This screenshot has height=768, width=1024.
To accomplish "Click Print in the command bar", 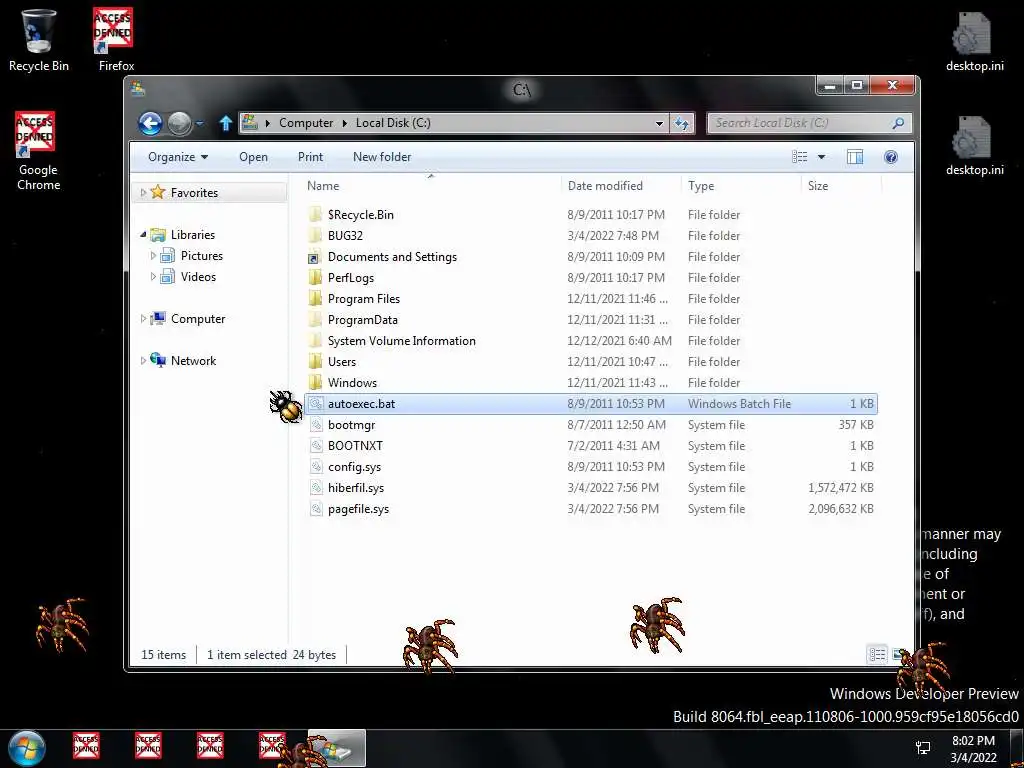I will (x=310, y=157).
